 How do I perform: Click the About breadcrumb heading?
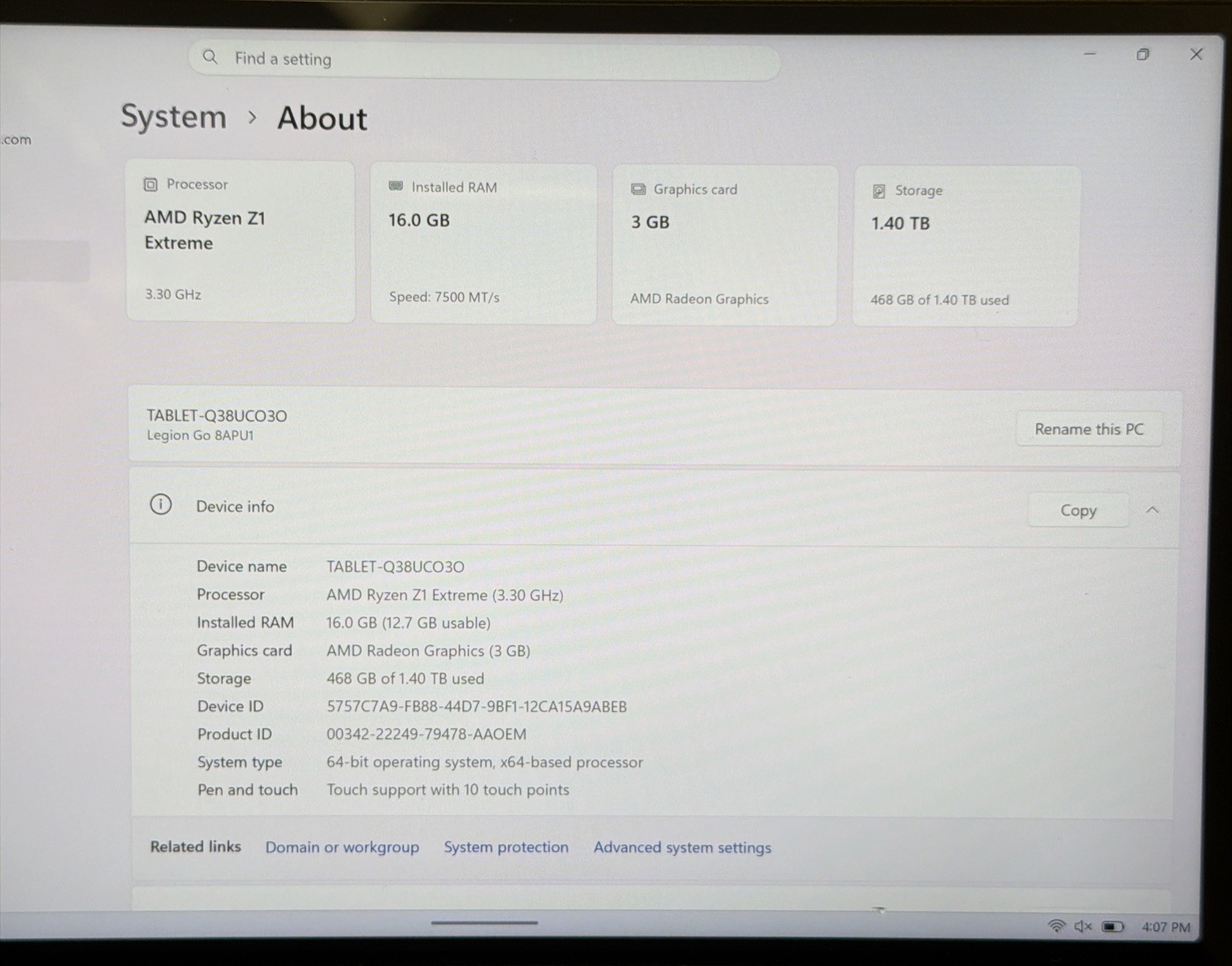(x=322, y=118)
